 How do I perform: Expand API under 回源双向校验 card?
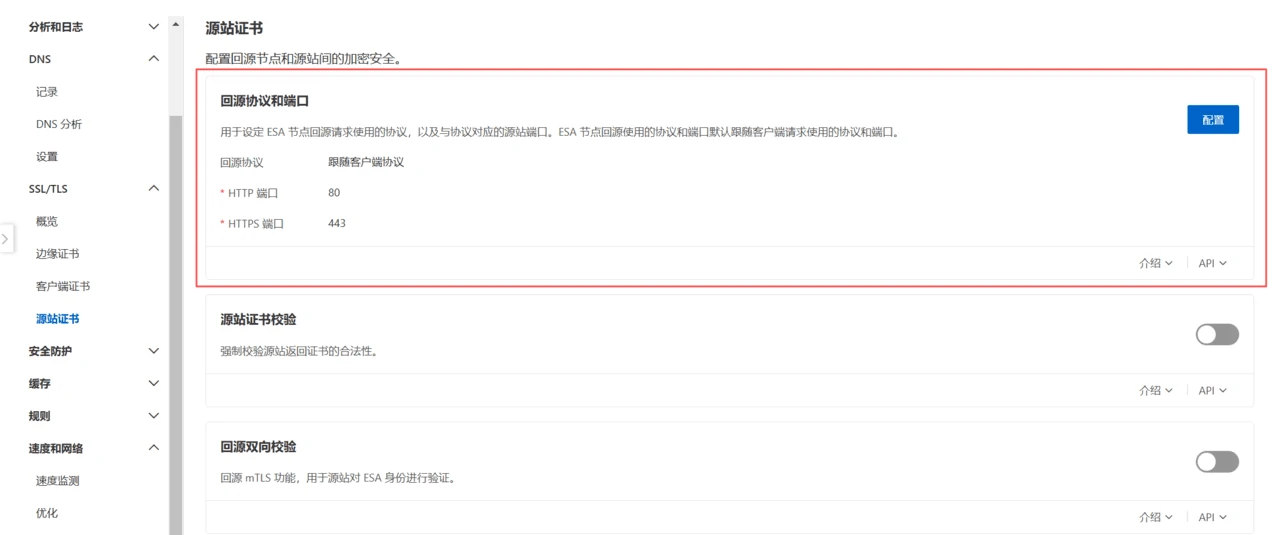click(1212, 517)
